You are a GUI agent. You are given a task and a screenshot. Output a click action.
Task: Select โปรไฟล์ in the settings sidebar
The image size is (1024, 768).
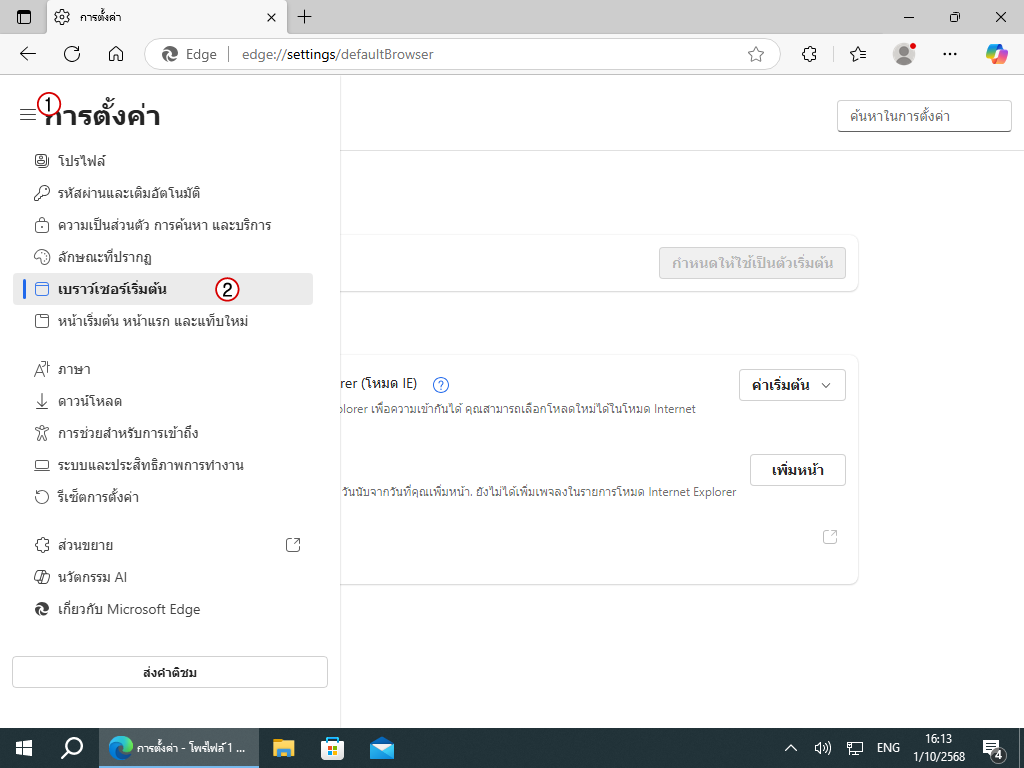[x=81, y=161]
